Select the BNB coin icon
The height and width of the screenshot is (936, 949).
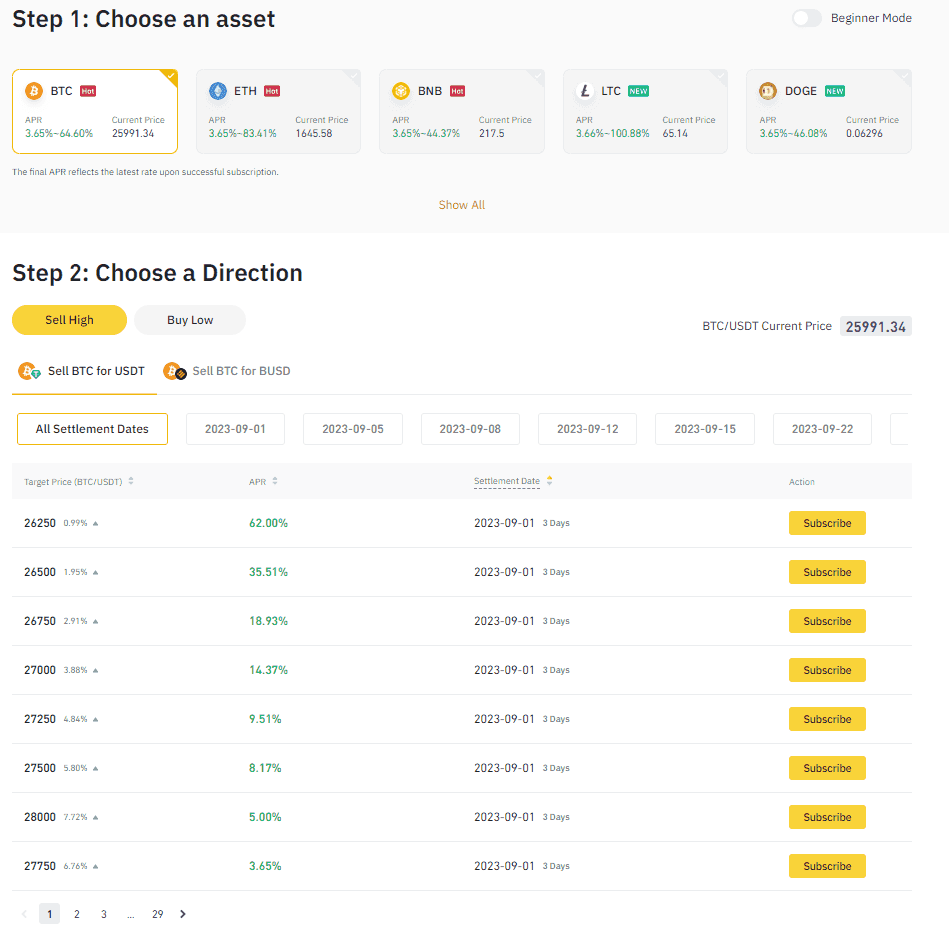coord(403,91)
